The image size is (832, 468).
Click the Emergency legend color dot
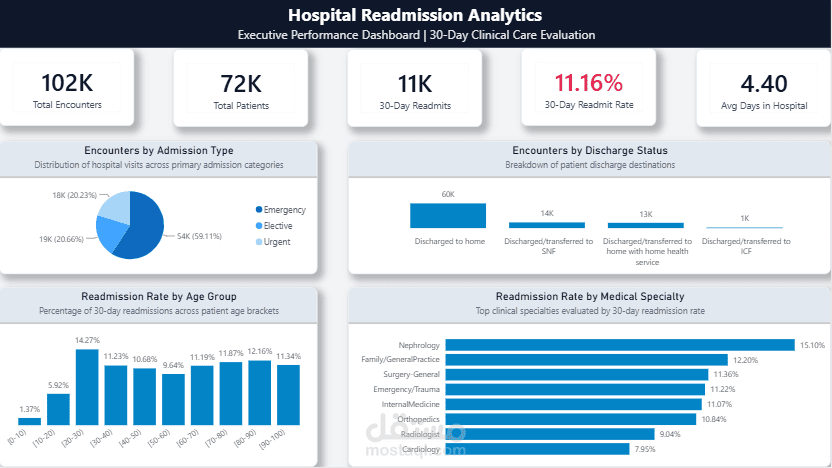coord(259,210)
